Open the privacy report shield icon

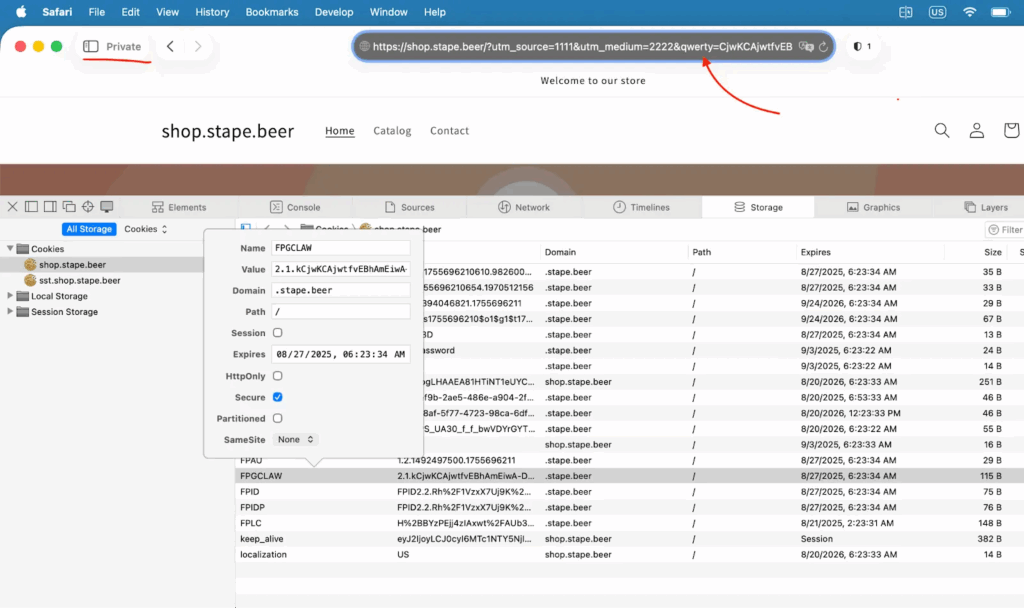point(857,47)
